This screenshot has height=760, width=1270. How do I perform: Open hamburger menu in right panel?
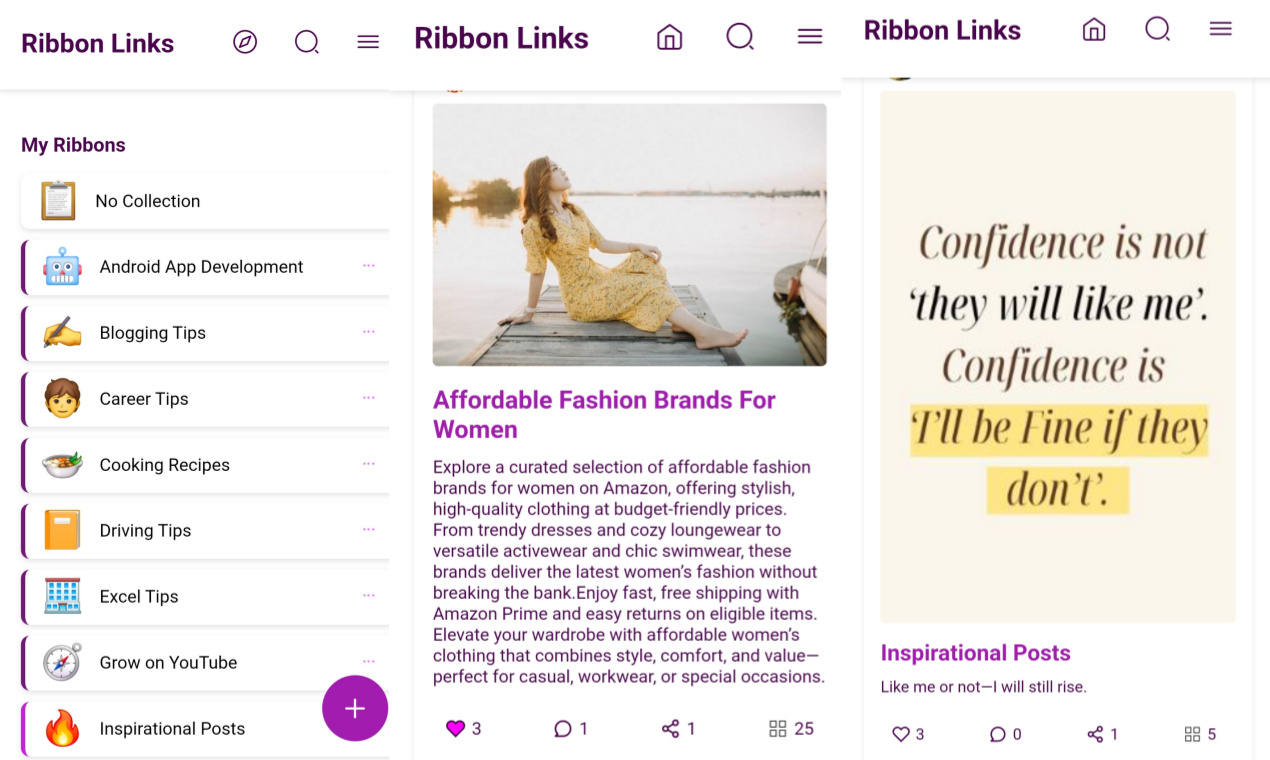(1220, 29)
